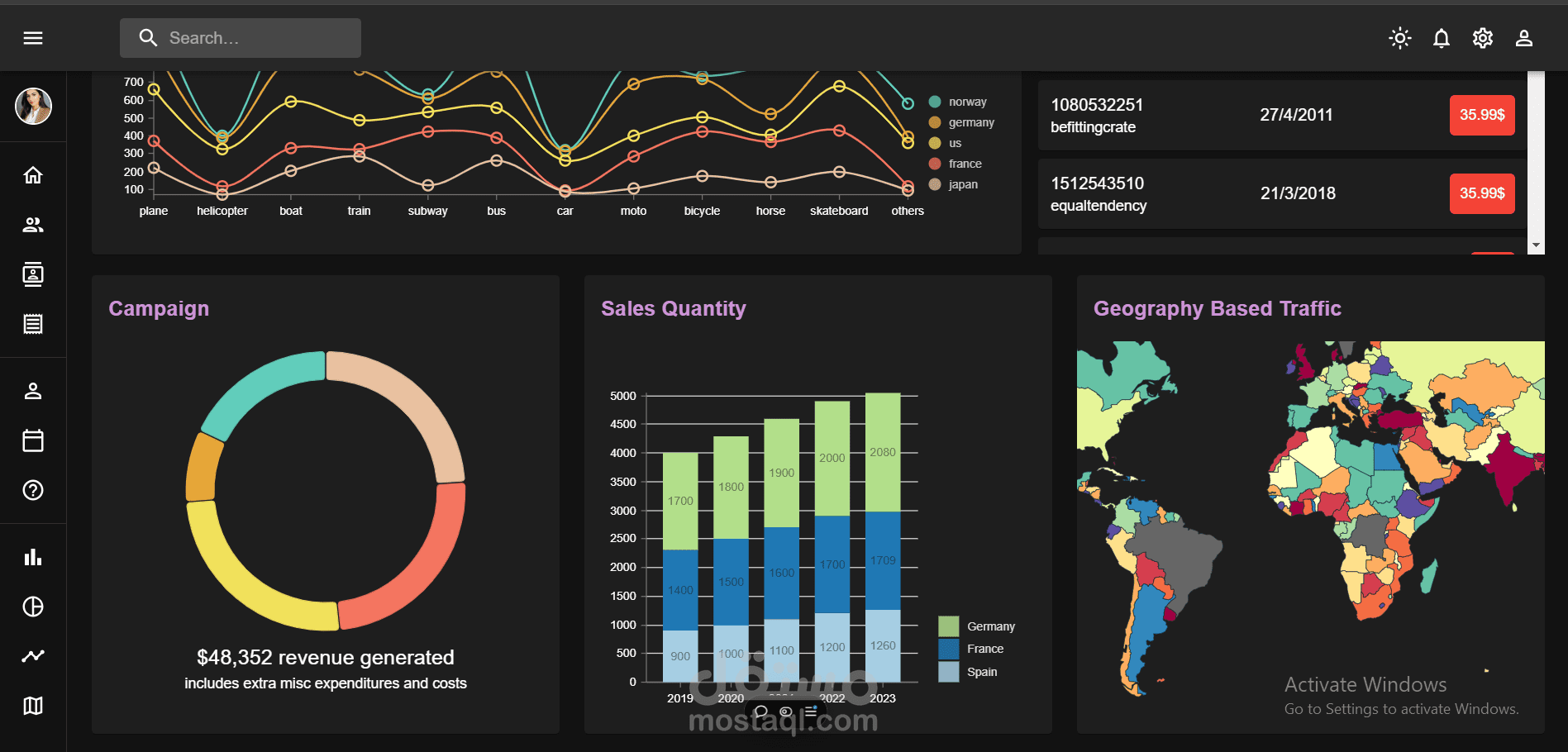This screenshot has width=1568, height=752.
Task: Click the Spain legend swatch in bar chart
Action: pyautogui.click(x=949, y=672)
